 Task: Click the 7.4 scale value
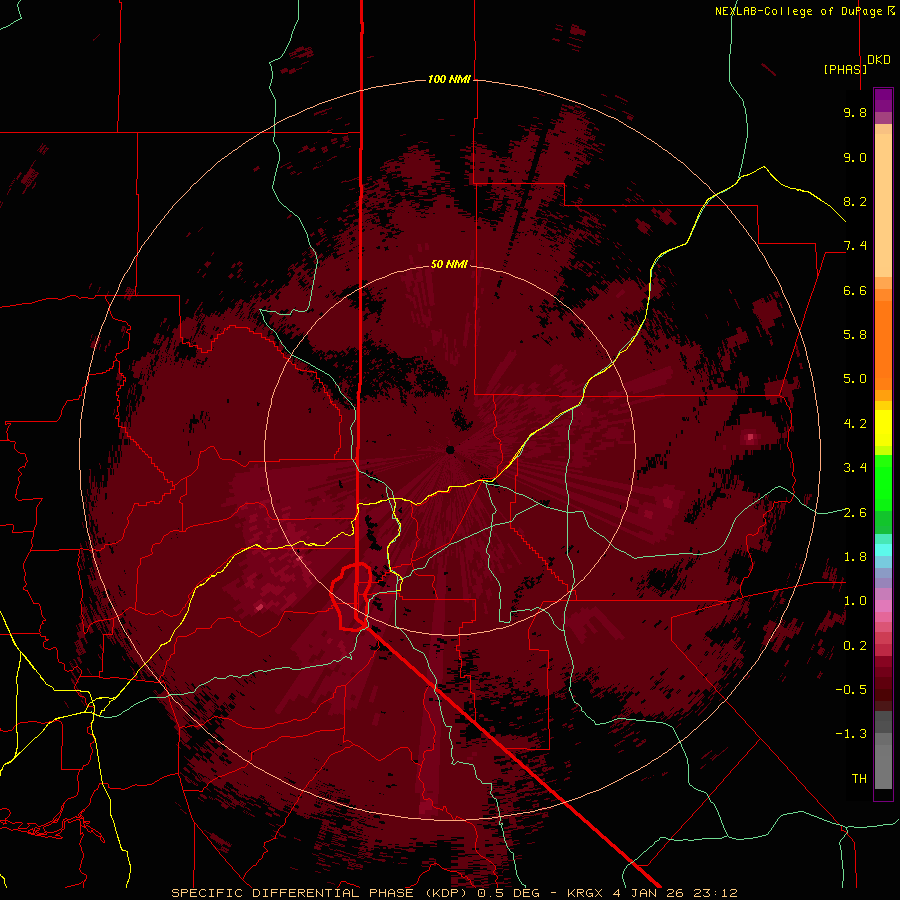click(x=855, y=246)
